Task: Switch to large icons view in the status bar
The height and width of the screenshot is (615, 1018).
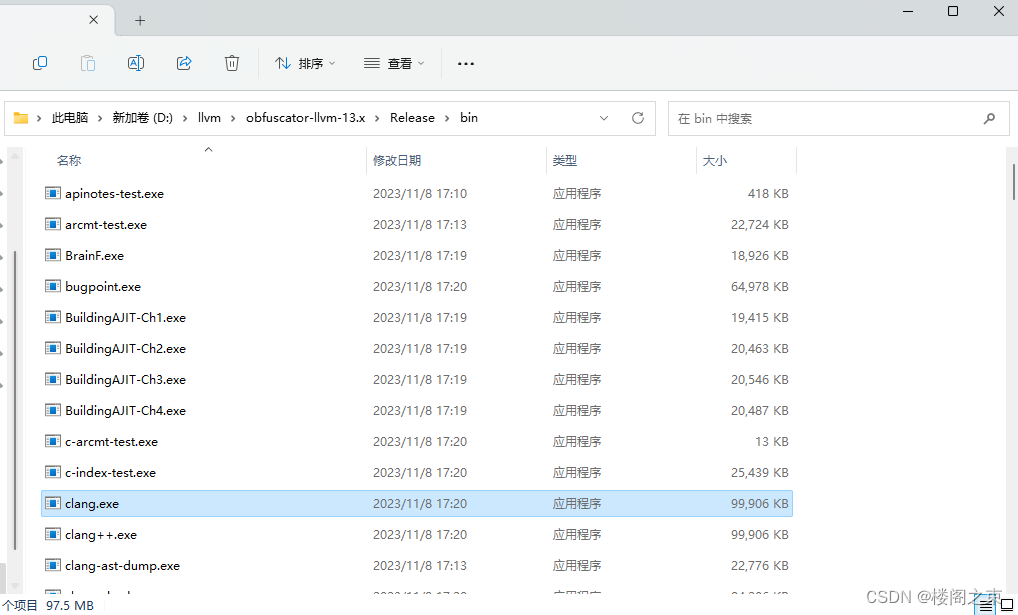Action: tap(1007, 604)
